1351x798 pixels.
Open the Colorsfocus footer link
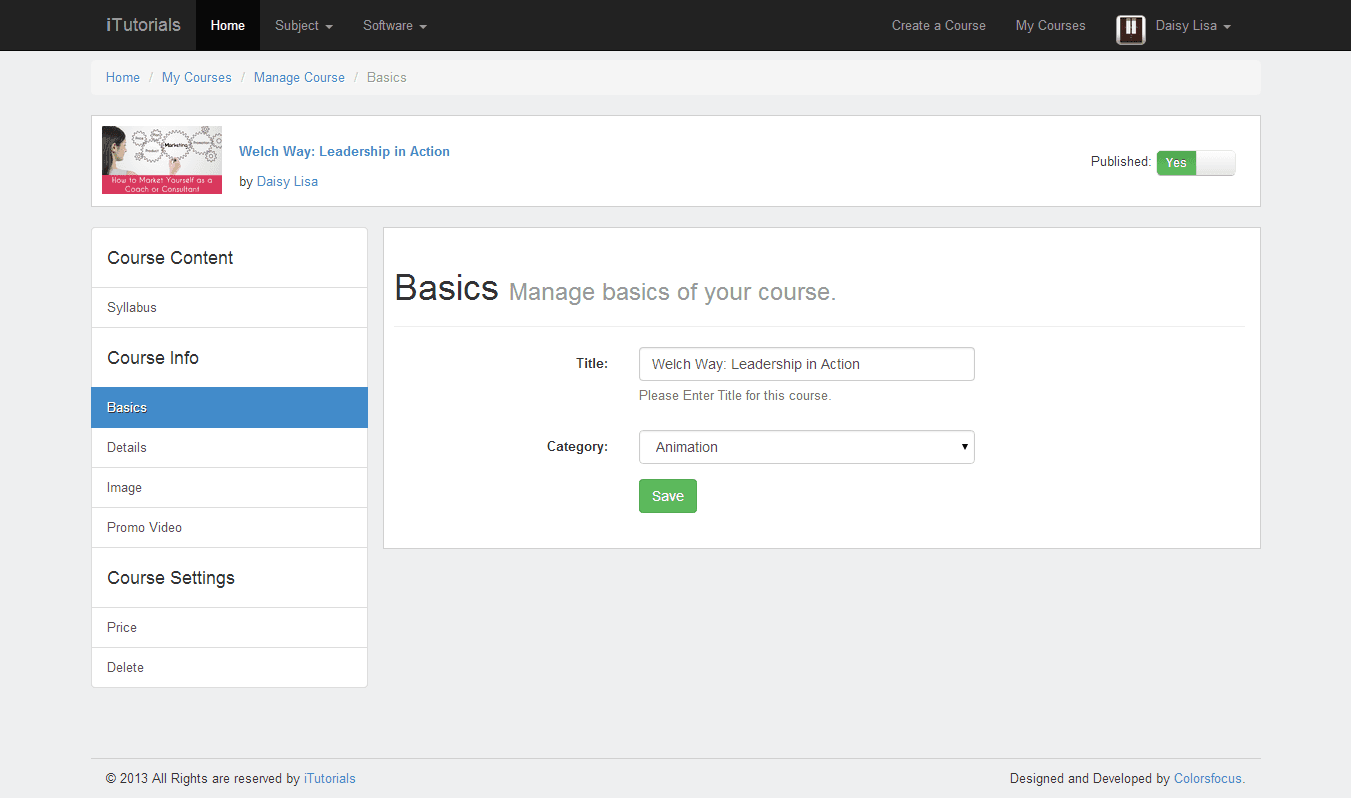1209,778
